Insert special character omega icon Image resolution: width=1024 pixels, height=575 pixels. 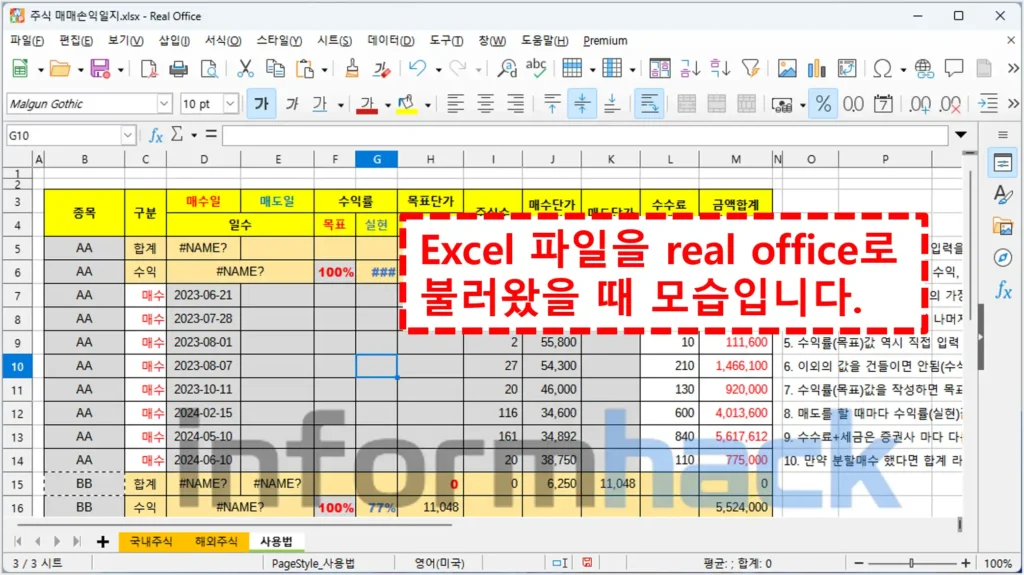pos(882,69)
